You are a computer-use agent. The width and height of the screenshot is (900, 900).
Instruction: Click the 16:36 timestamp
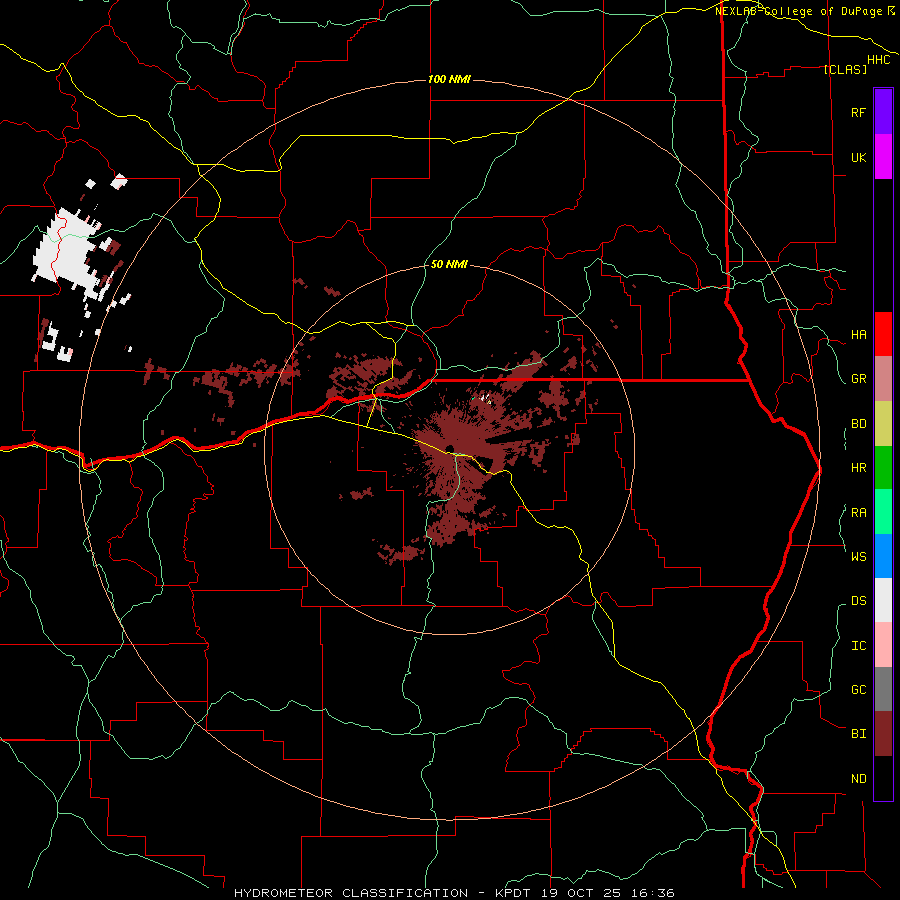[654, 893]
